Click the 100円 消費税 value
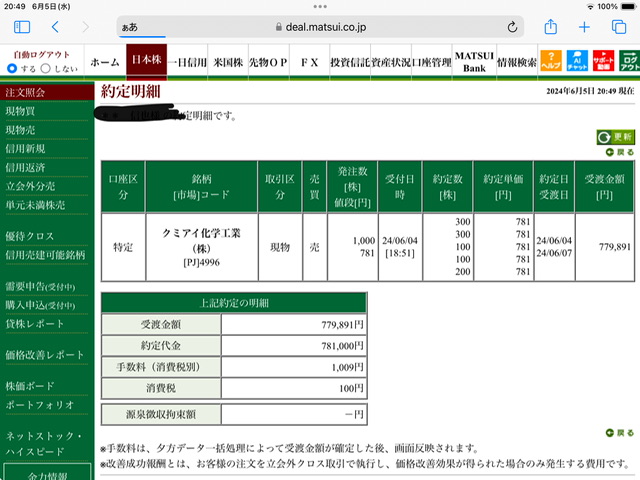Viewport: 640px width, 480px height. 351,389
